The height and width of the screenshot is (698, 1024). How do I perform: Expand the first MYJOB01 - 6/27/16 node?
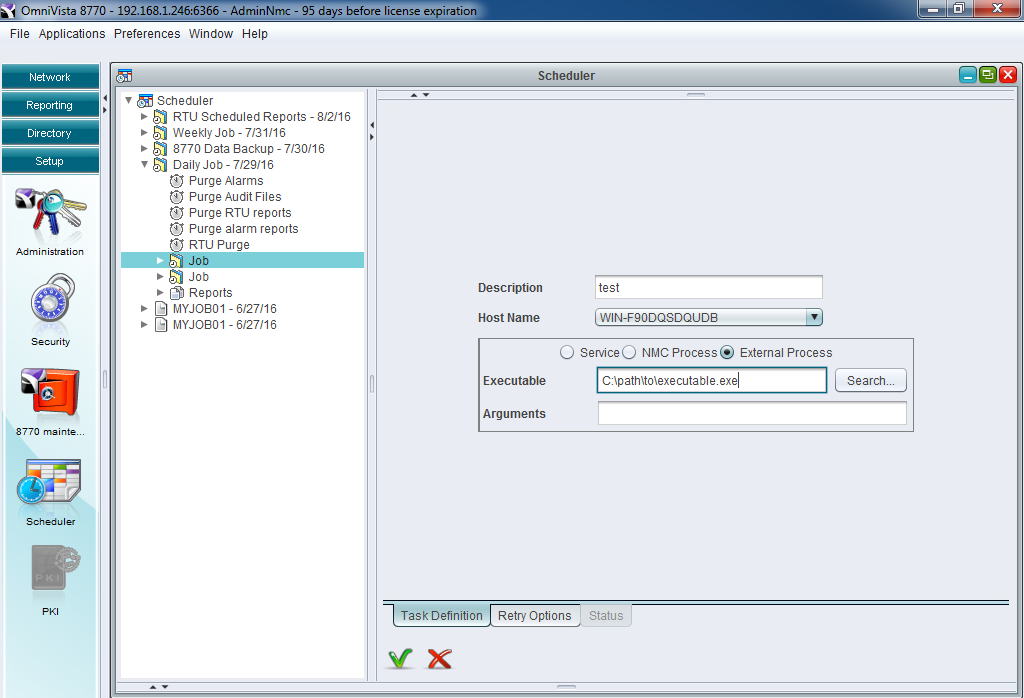144,308
